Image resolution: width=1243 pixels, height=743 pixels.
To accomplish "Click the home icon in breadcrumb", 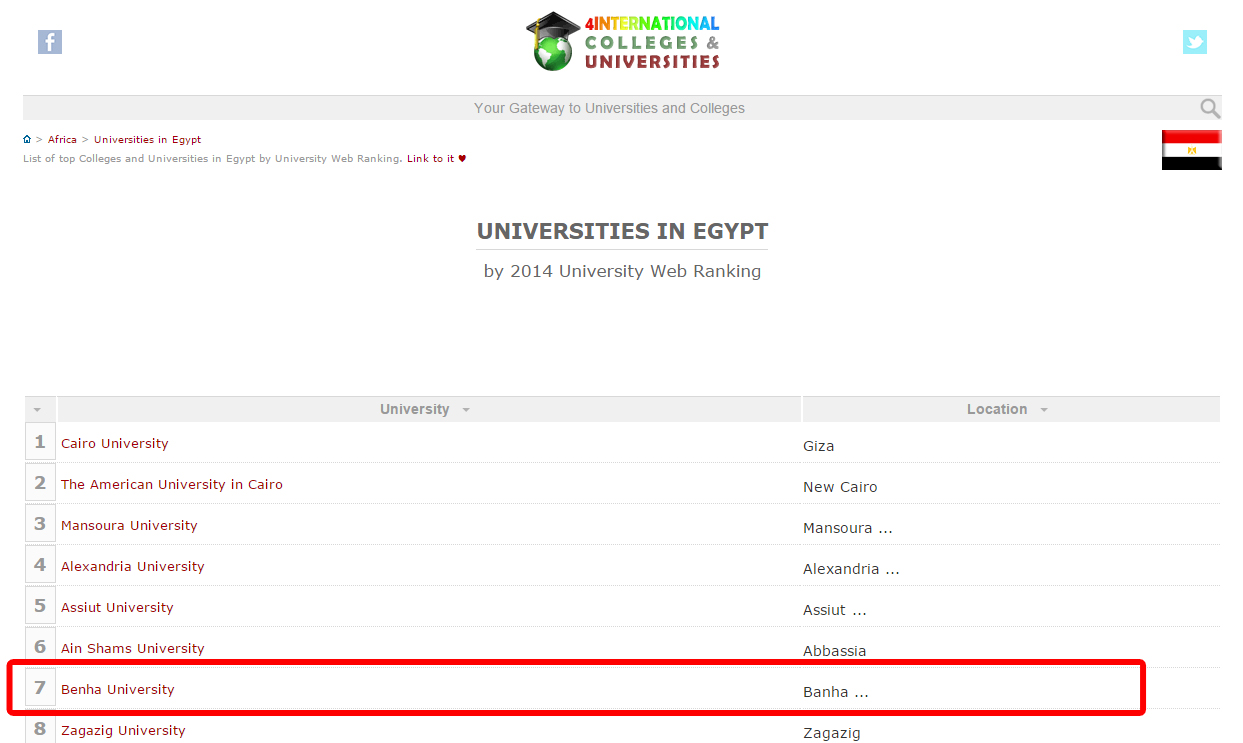I will (x=27, y=140).
